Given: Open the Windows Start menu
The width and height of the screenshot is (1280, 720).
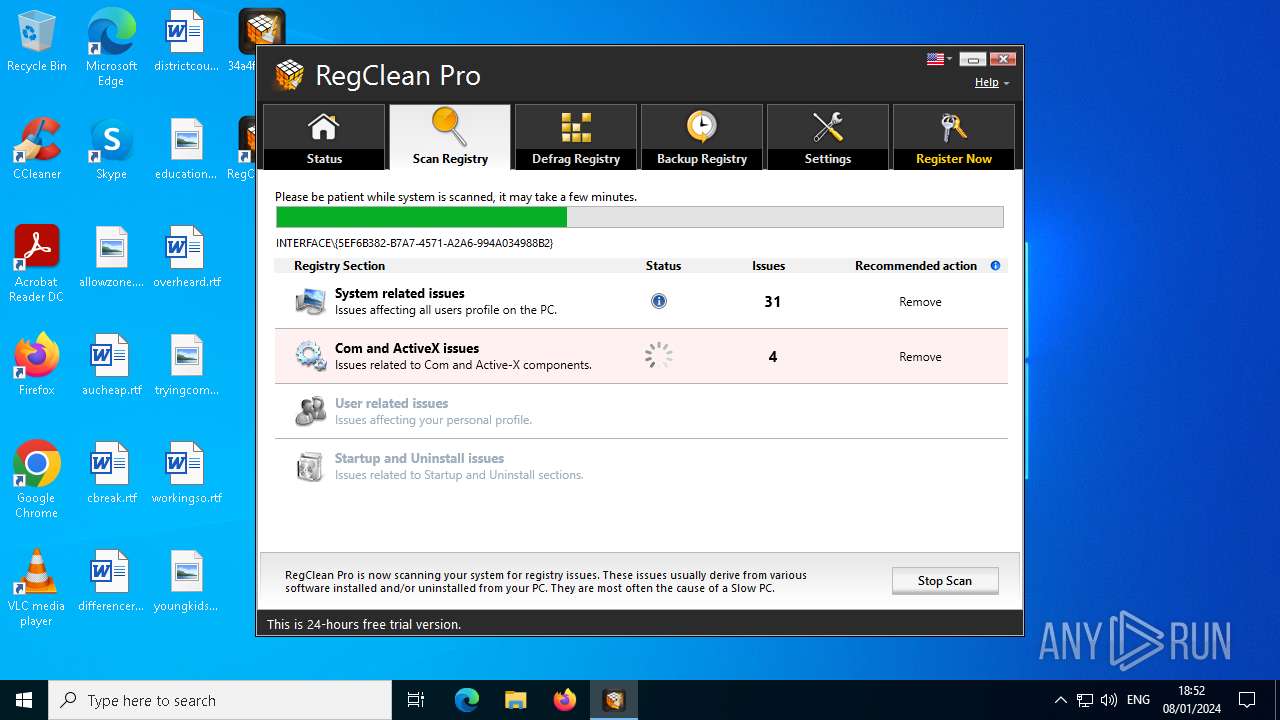Looking at the screenshot, I should coord(24,700).
